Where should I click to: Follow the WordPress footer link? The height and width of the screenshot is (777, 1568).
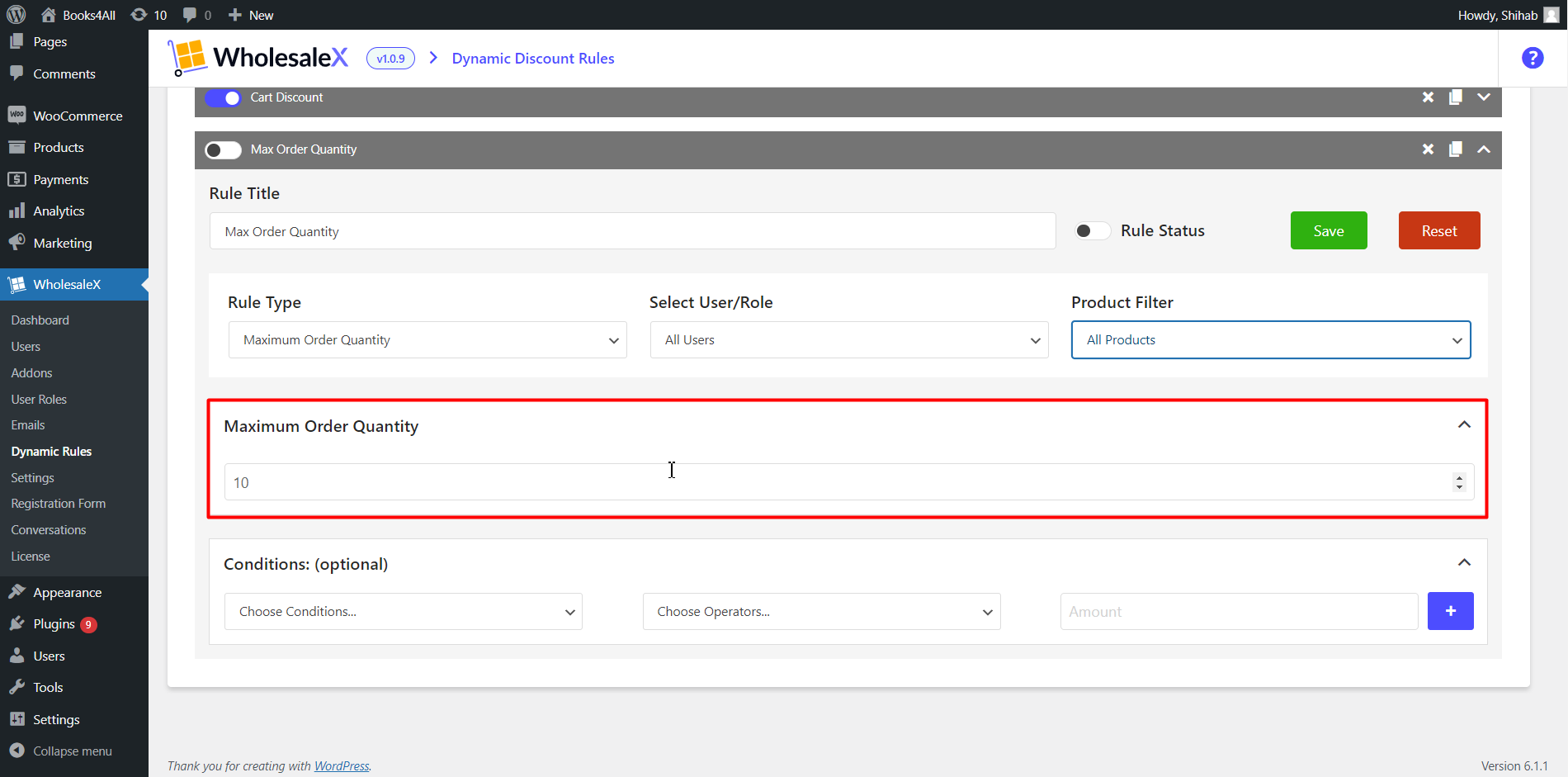(x=342, y=766)
